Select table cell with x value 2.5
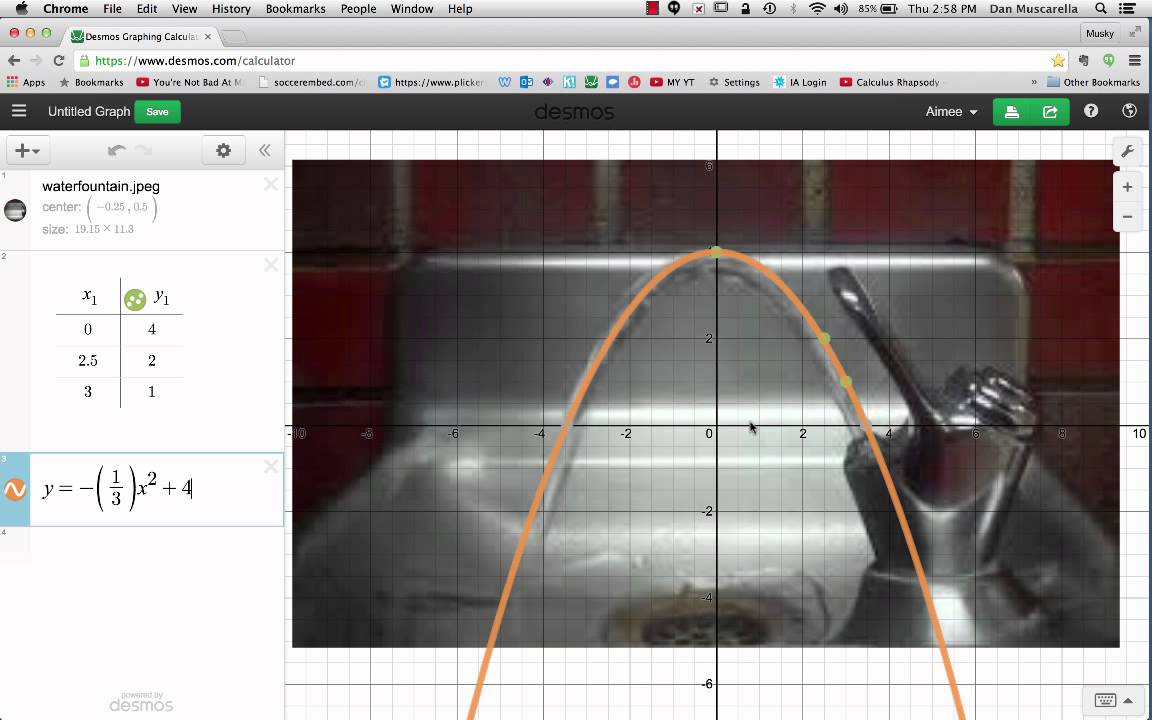Screen dimensions: 1152x720 coord(88,361)
